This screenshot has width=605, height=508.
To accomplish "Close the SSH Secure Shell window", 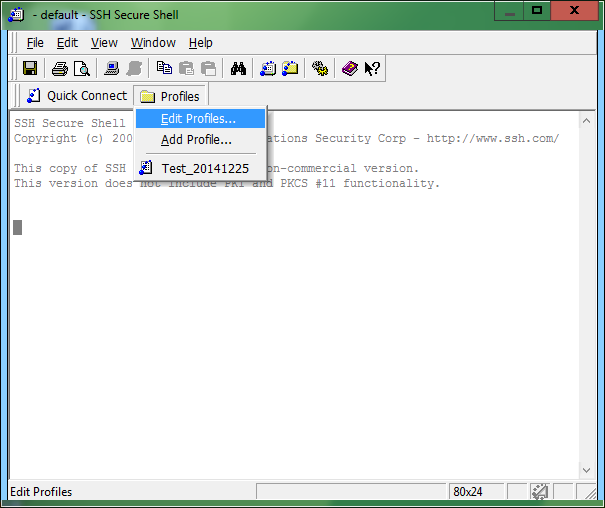I will pyautogui.click(x=575, y=11).
